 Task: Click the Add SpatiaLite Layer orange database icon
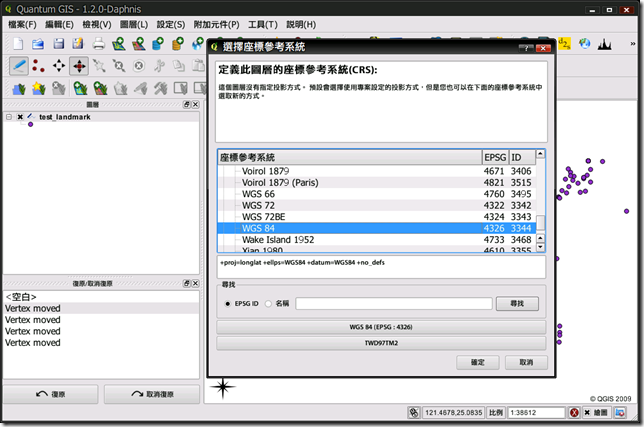point(178,44)
